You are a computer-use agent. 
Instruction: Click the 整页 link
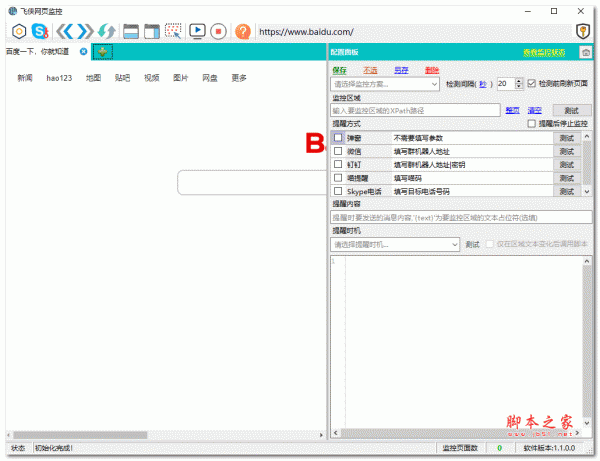[x=512, y=110]
